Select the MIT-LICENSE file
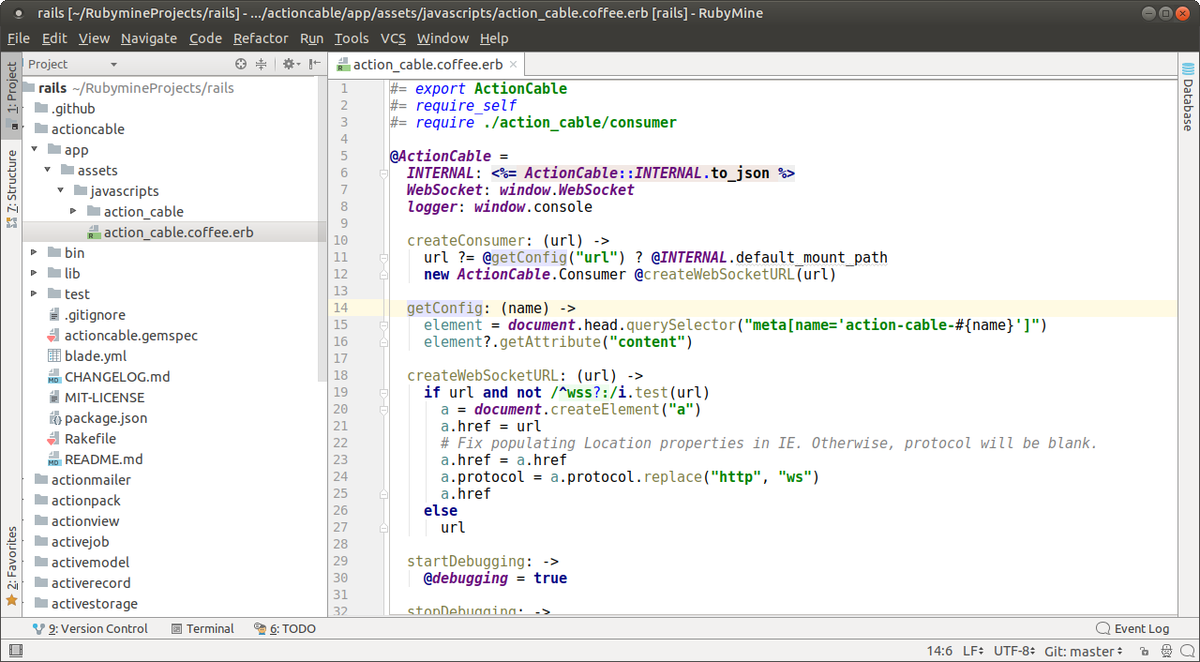1200x662 pixels. point(96,398)
